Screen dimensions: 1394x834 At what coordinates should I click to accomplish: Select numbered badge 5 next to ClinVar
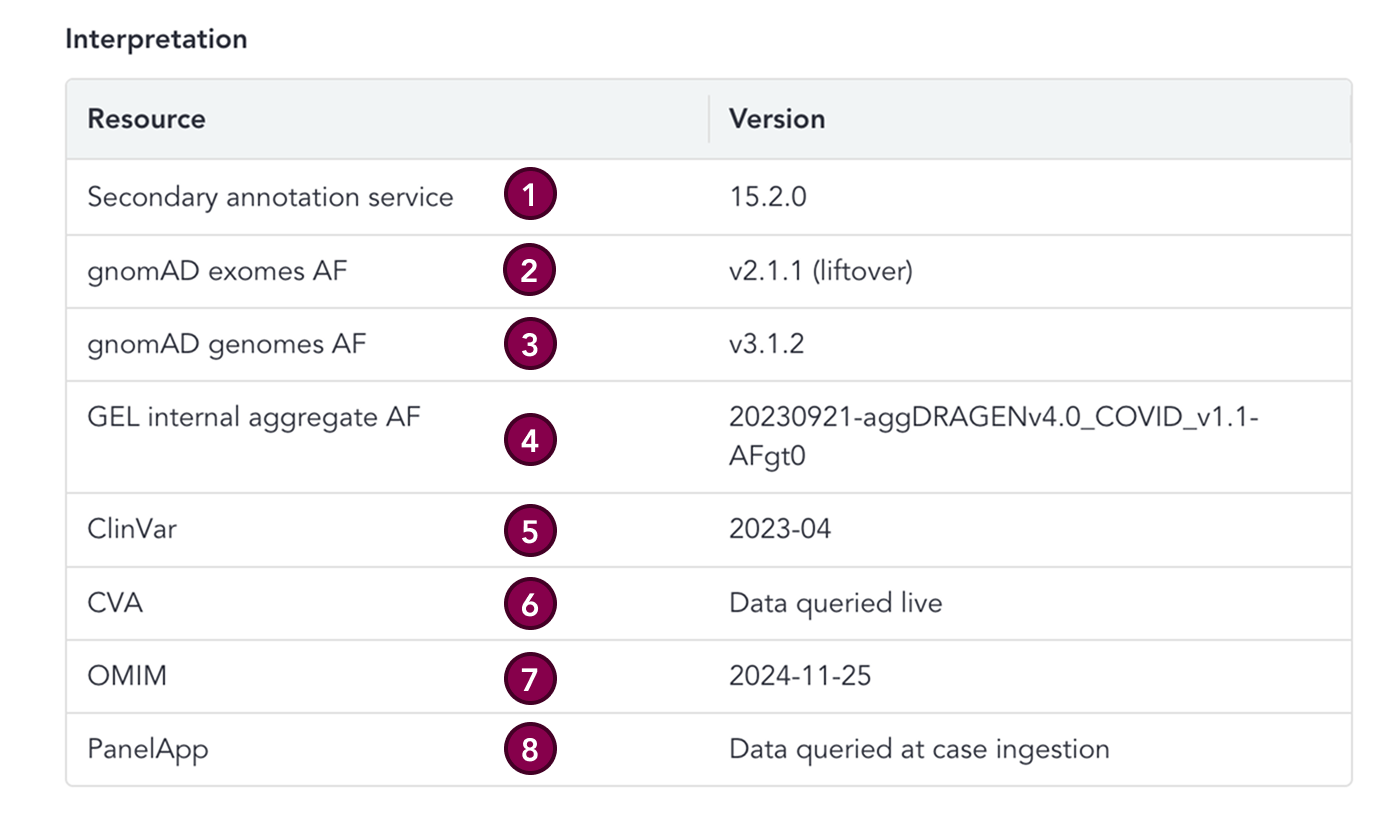[x=529, y=530]
